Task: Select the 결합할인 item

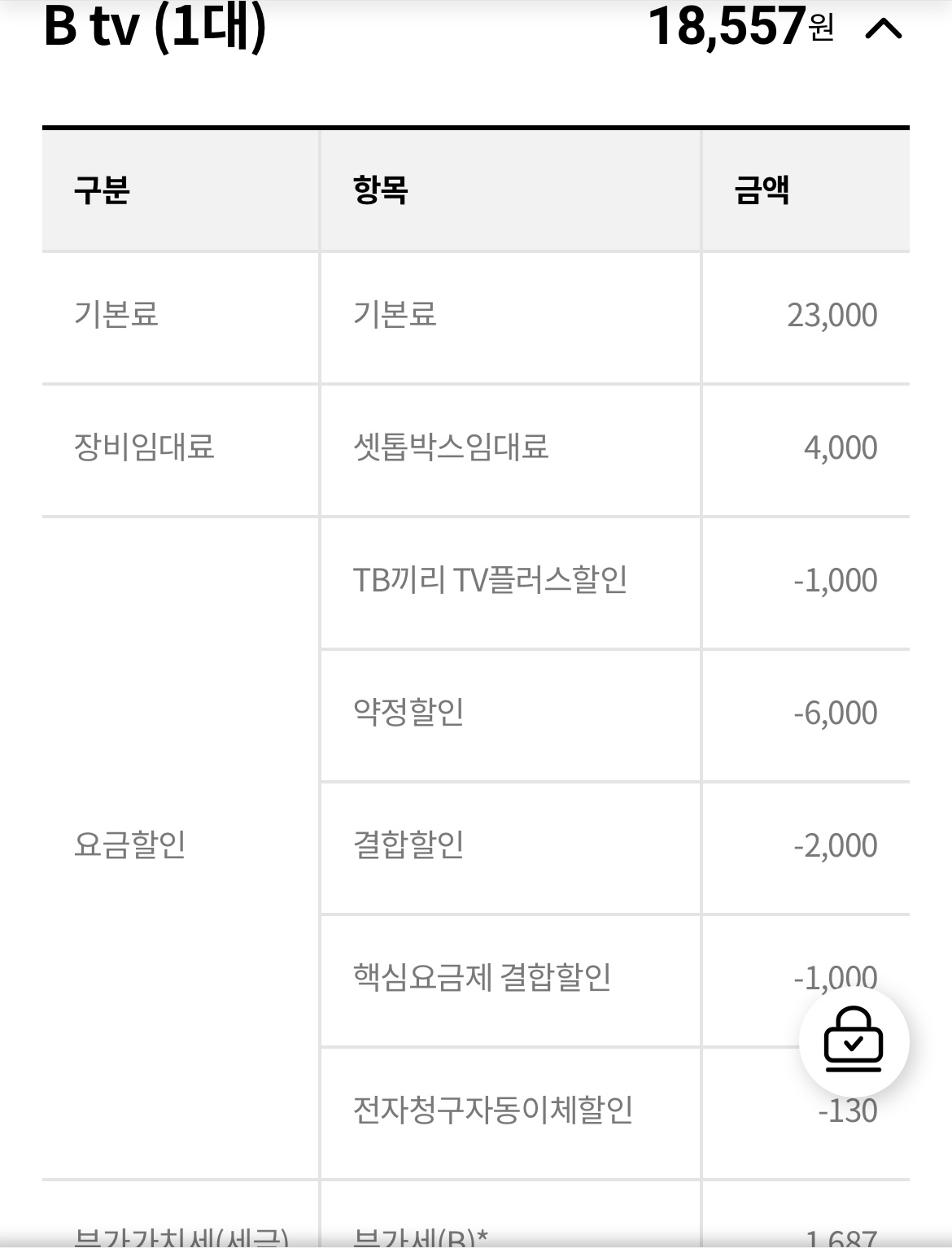Action: tap(408, 844)
